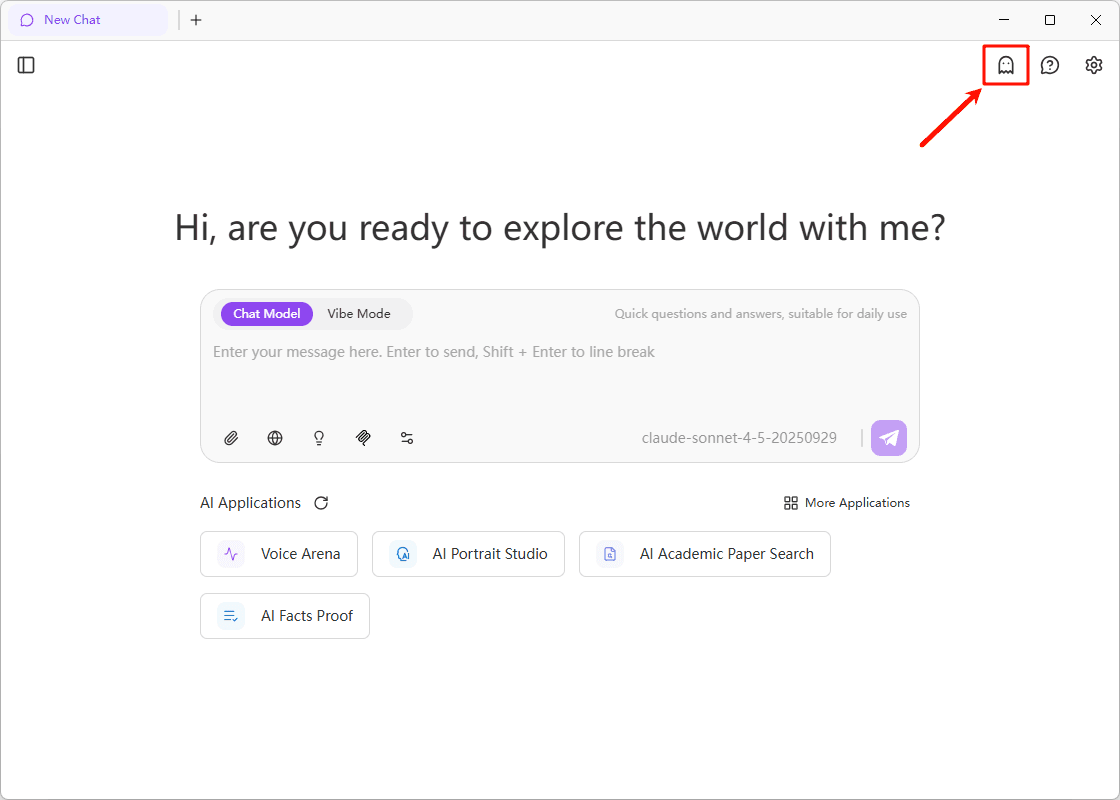
Task: Click the knowledge base stack icon
Action: tap(363, 438)
